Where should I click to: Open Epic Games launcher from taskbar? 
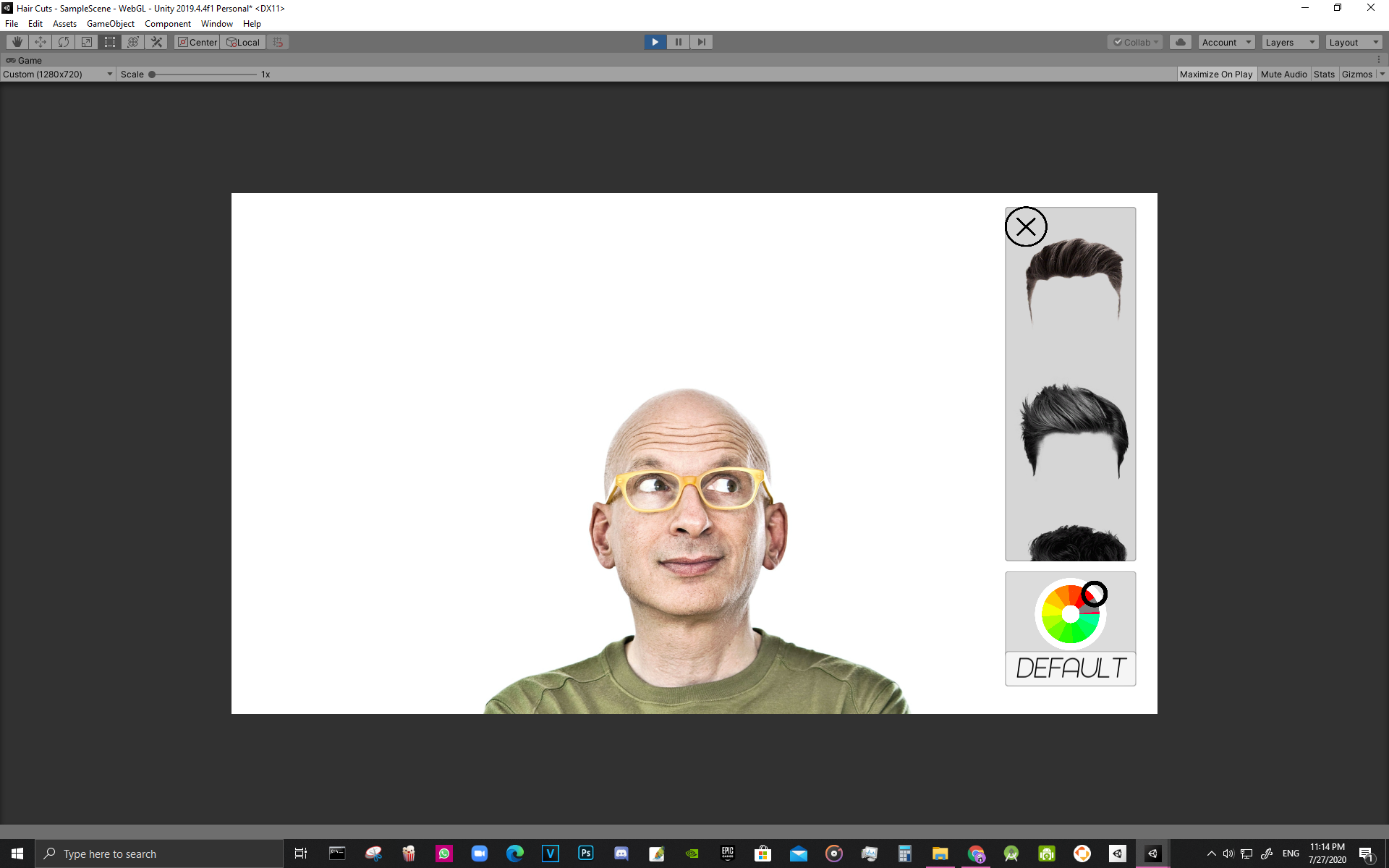coord(727,854)
